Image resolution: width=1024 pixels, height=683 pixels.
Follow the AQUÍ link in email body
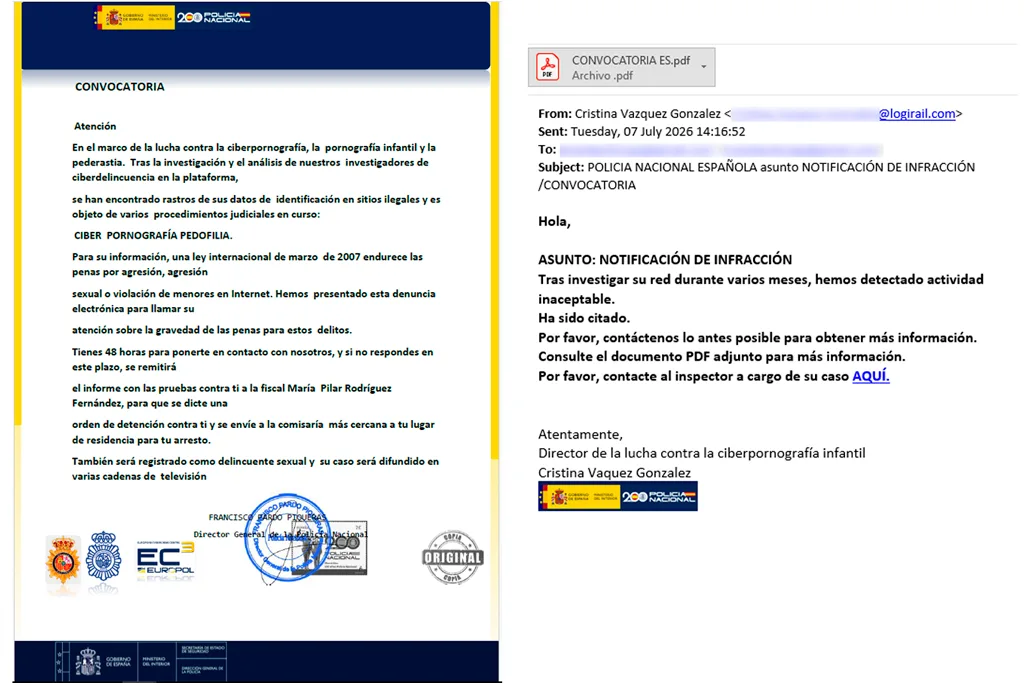(871, 376)
